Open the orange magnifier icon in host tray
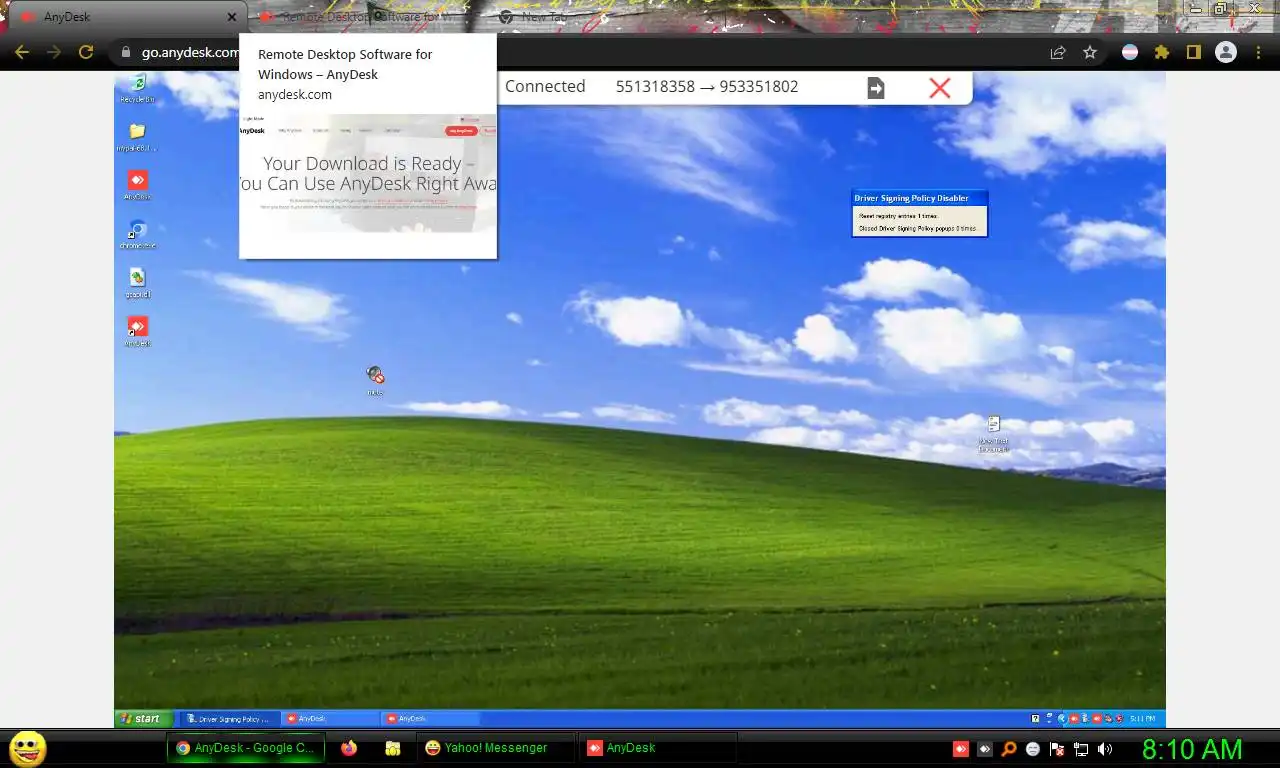 (x=1009, y=748)
